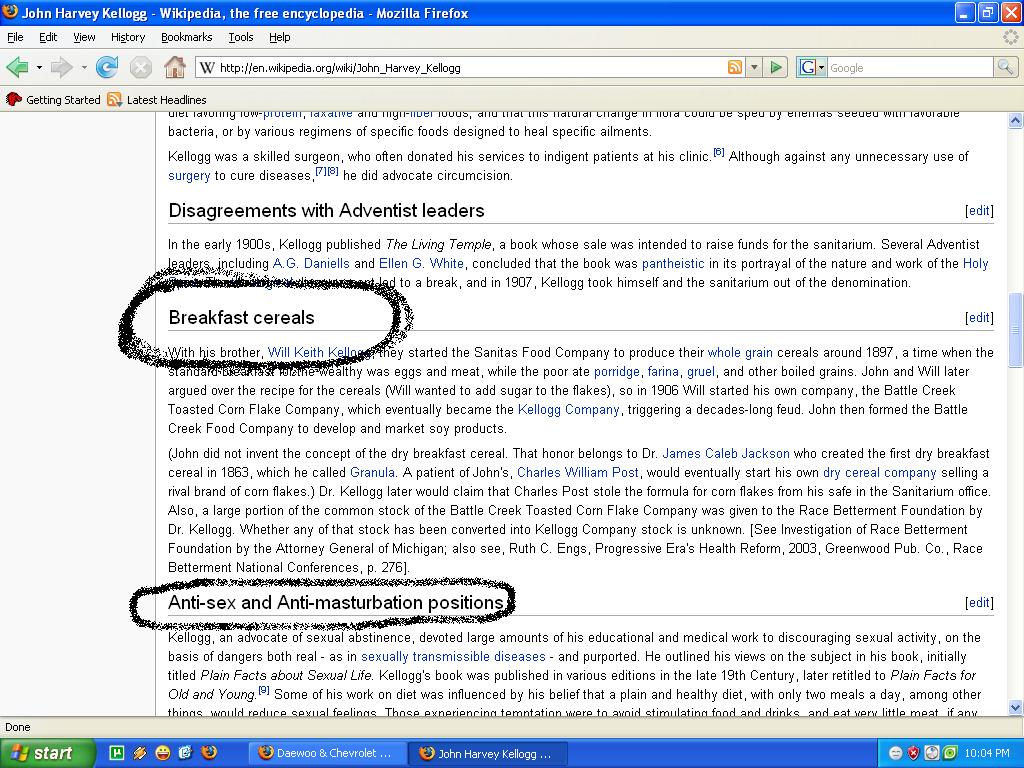Reload the current page

point(107,67)
